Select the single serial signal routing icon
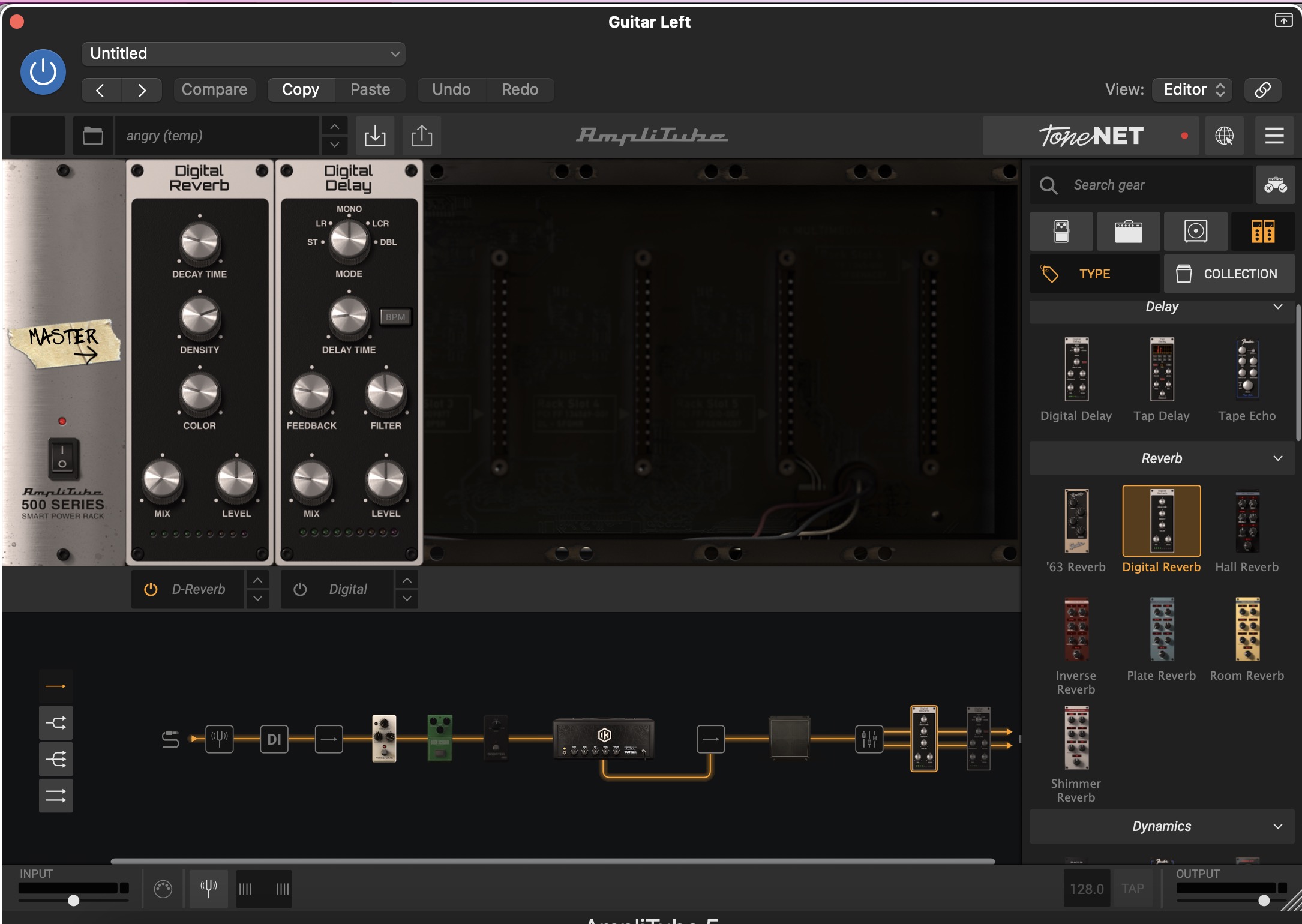This screenshot has width=1302, height=924. click(56, 686)
